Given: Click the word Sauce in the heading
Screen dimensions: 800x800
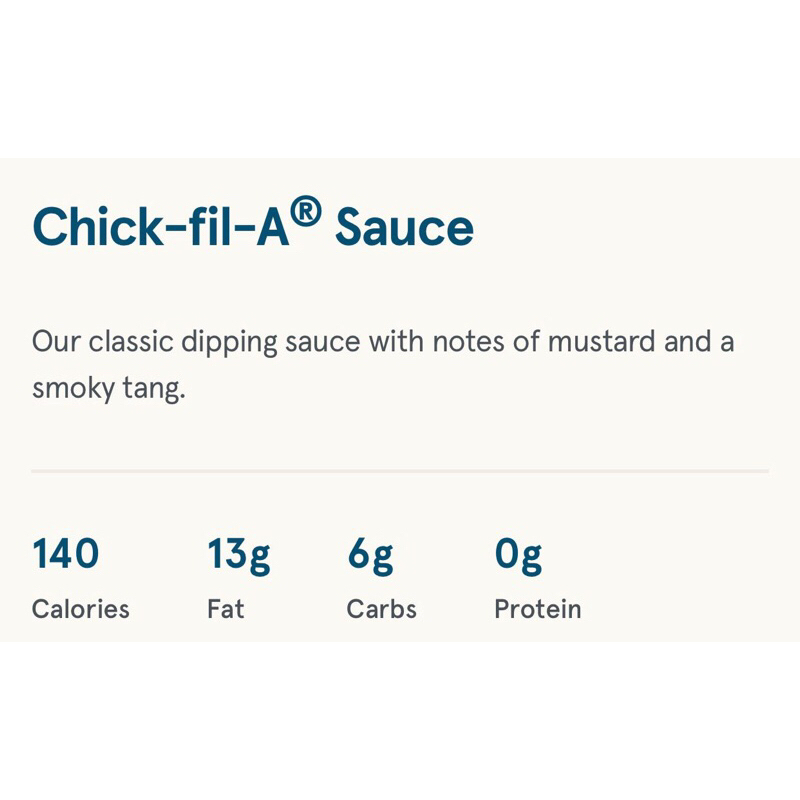Looking at the screenshot, I should [404, 228].
